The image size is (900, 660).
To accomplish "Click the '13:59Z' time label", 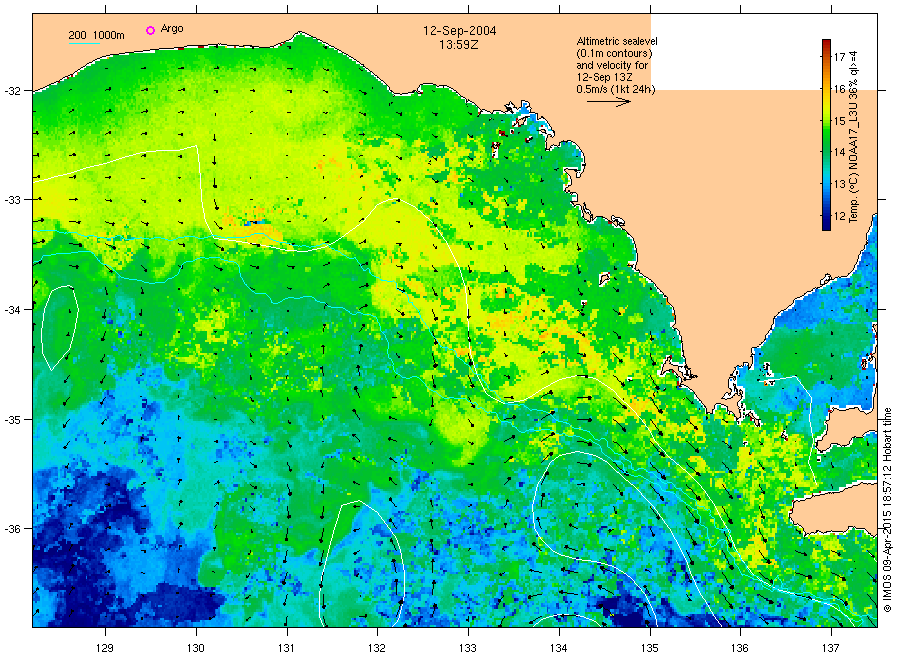I will [459, 45].
